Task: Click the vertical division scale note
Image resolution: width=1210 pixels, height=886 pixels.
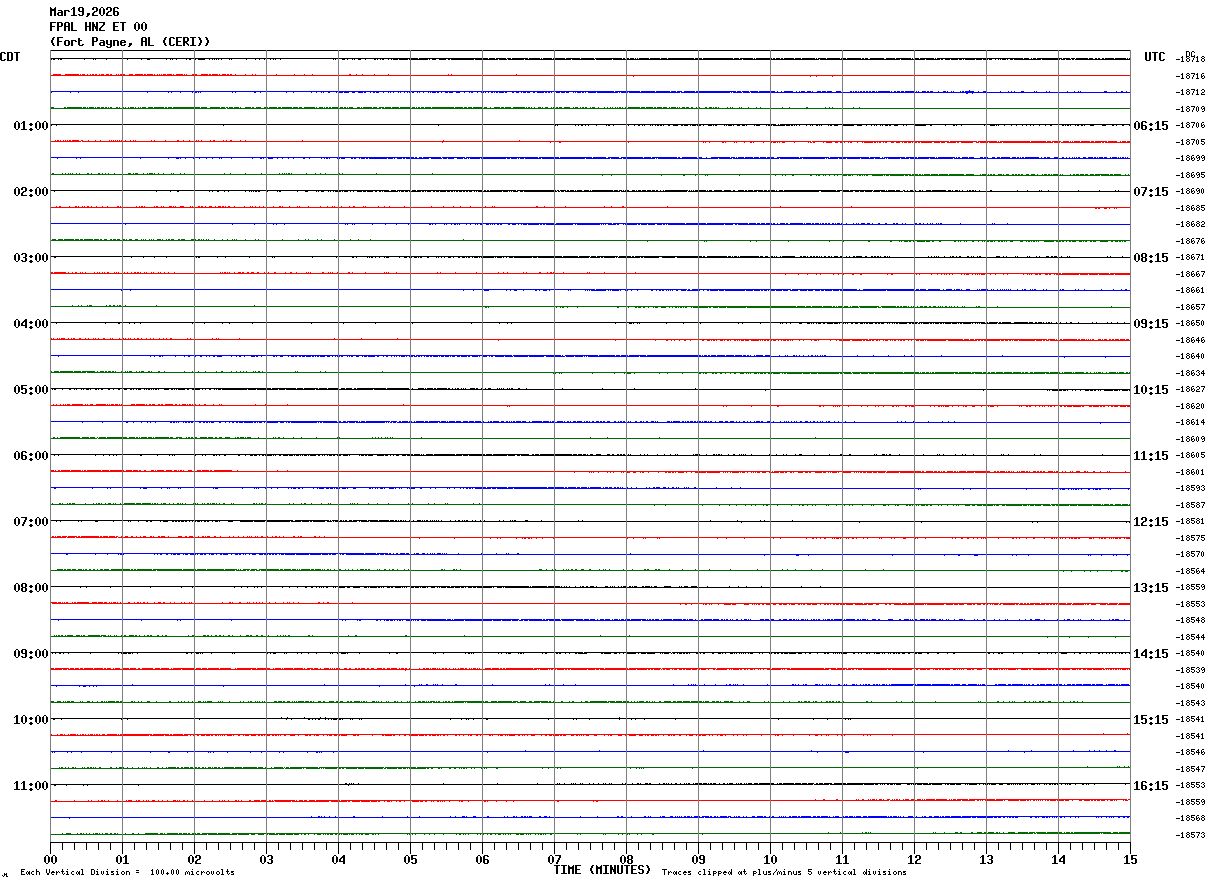Action: tap(127, 873)
